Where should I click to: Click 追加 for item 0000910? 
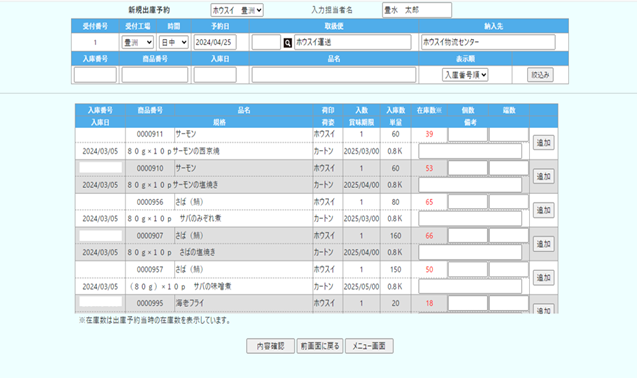(x=544, y=176)
